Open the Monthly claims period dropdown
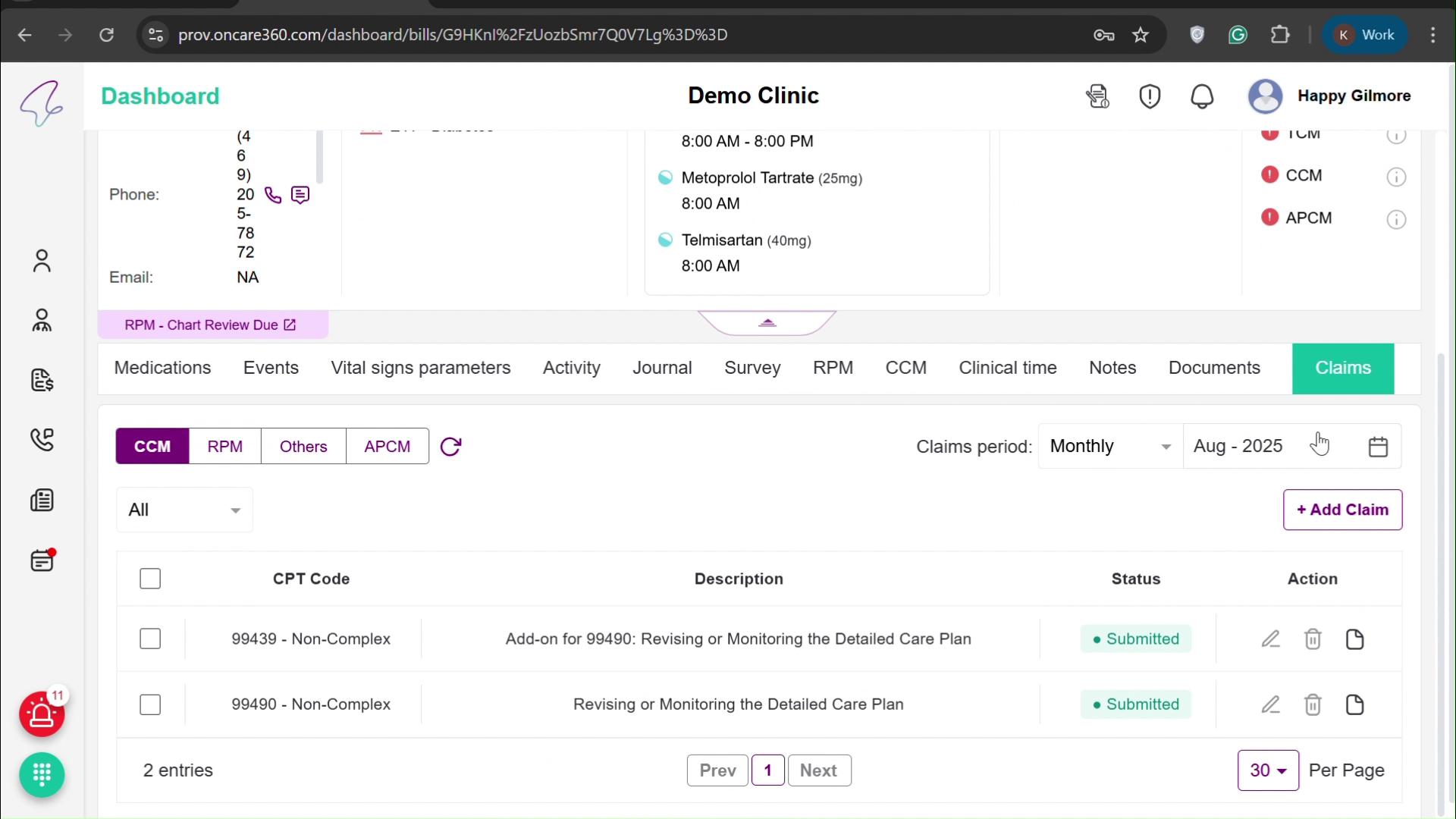 tap(1109, 446)
